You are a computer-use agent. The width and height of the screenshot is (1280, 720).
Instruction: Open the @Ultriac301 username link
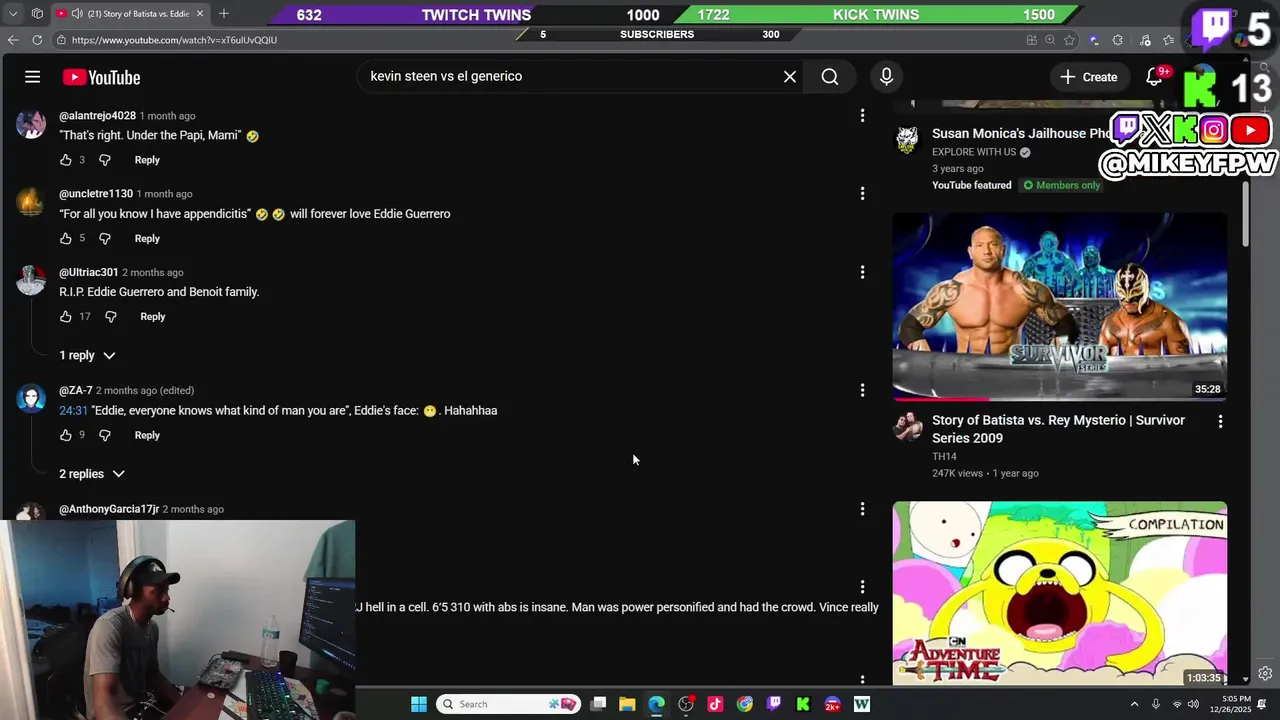(x=88, y=272)
